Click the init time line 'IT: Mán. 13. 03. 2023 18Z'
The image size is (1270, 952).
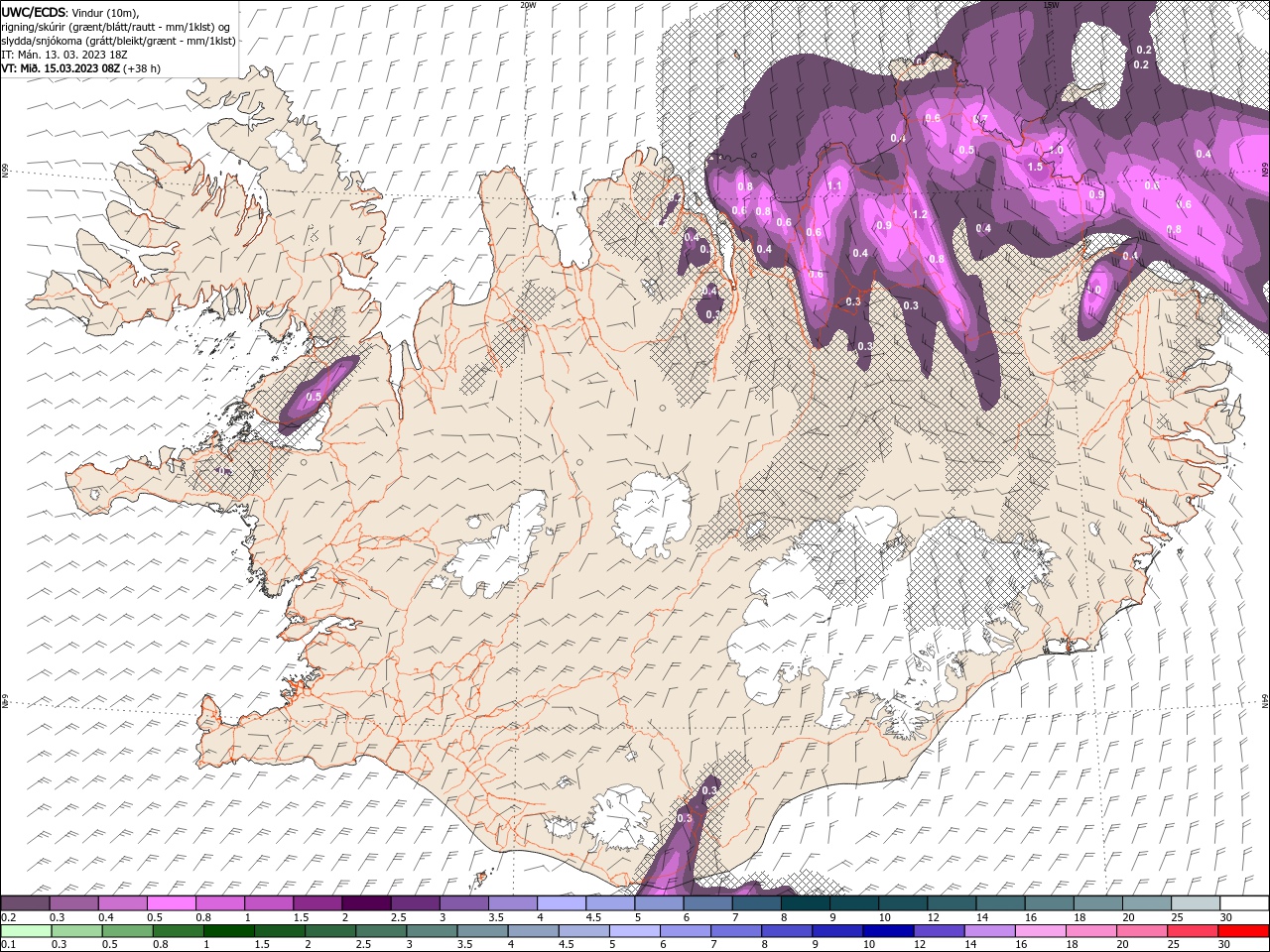point(64,55)
